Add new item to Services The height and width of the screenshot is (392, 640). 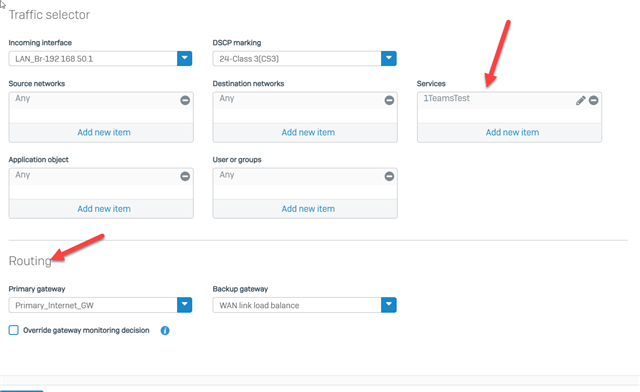512,132
